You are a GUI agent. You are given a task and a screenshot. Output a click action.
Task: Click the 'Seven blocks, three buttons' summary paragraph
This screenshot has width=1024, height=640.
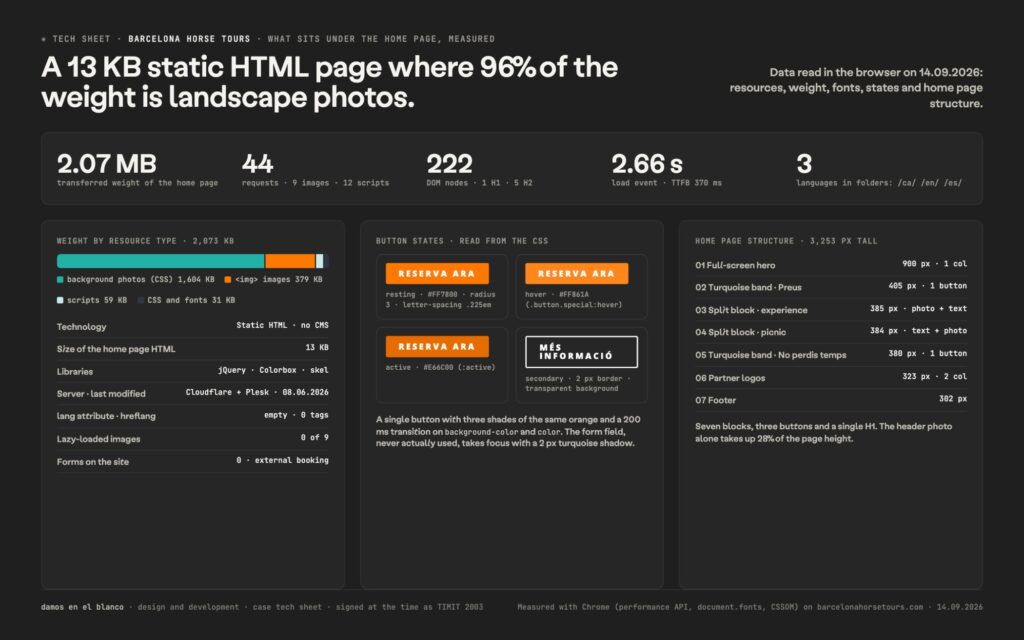(824, 432)
